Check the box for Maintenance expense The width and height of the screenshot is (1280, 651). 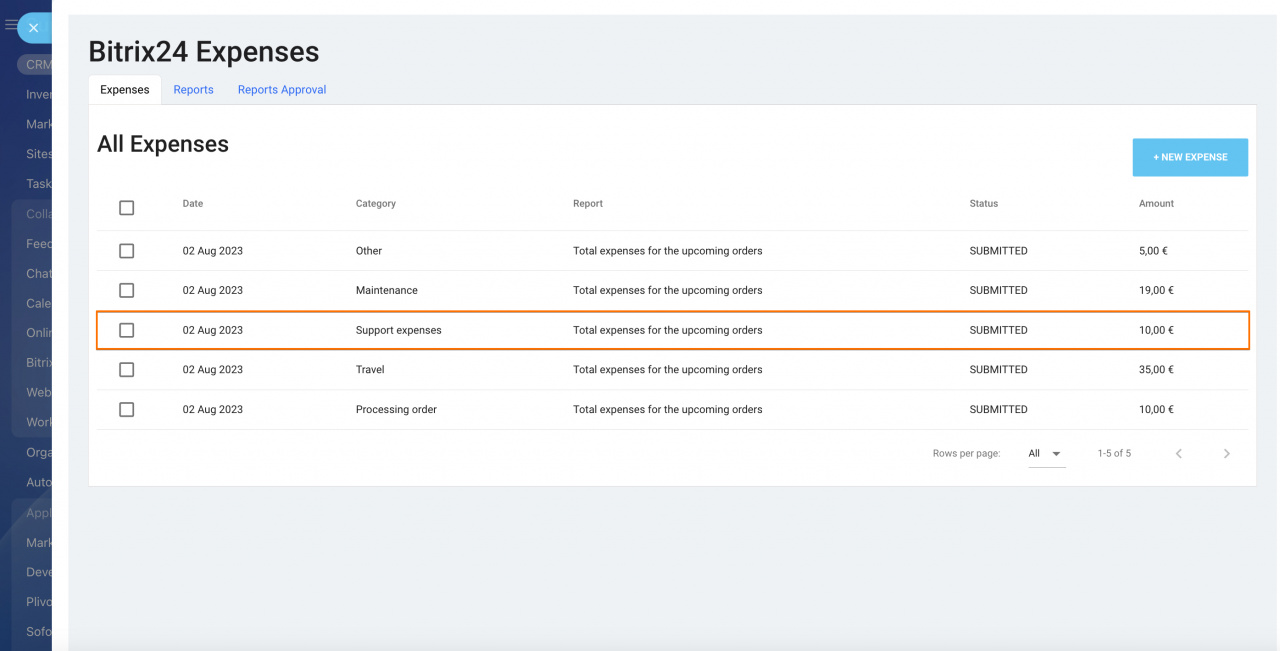pos(126,290)
